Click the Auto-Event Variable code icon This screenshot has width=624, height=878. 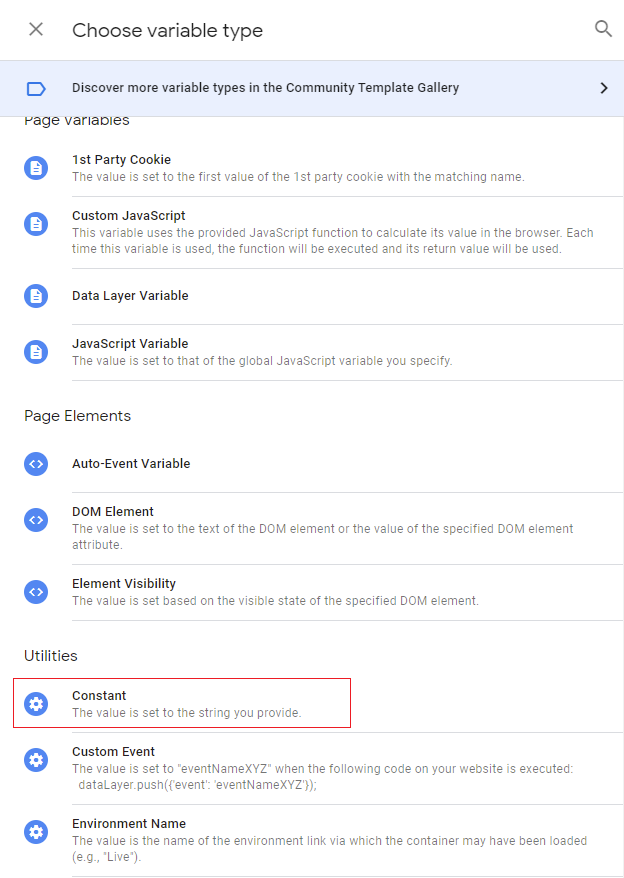[36, 464]
